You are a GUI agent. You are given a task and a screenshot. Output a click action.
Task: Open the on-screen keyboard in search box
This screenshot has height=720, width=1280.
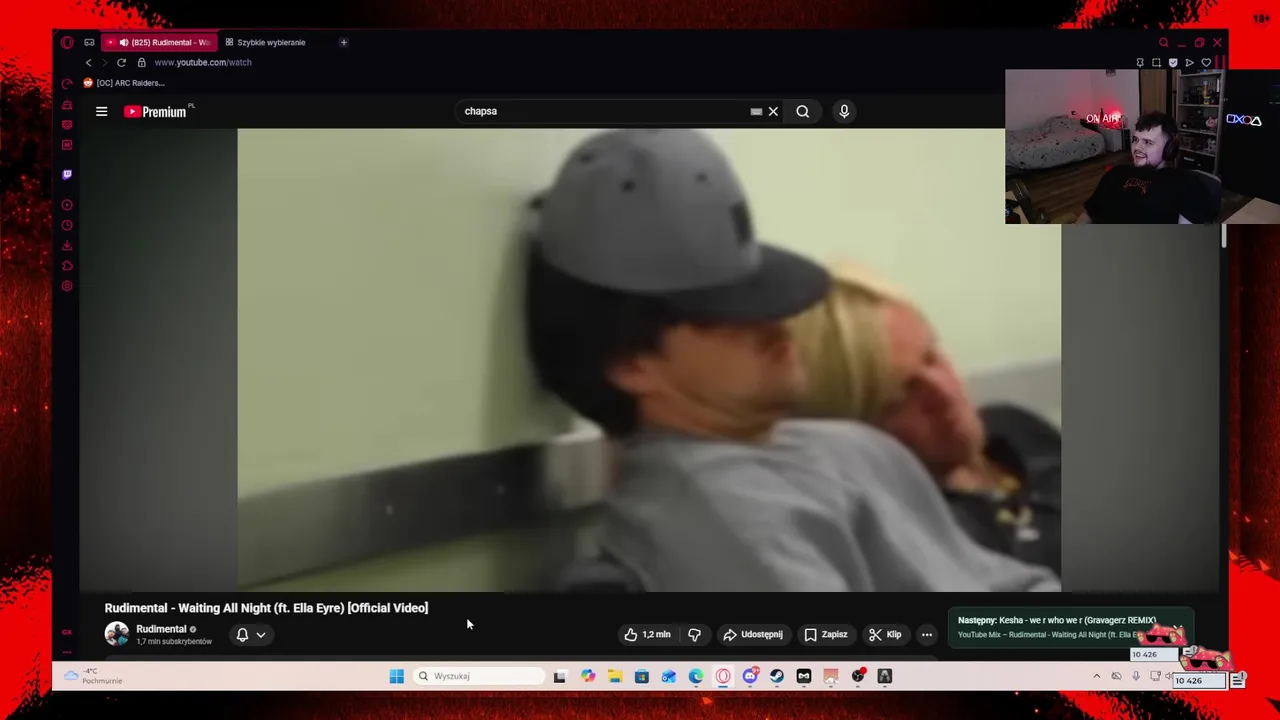point(756,111)
